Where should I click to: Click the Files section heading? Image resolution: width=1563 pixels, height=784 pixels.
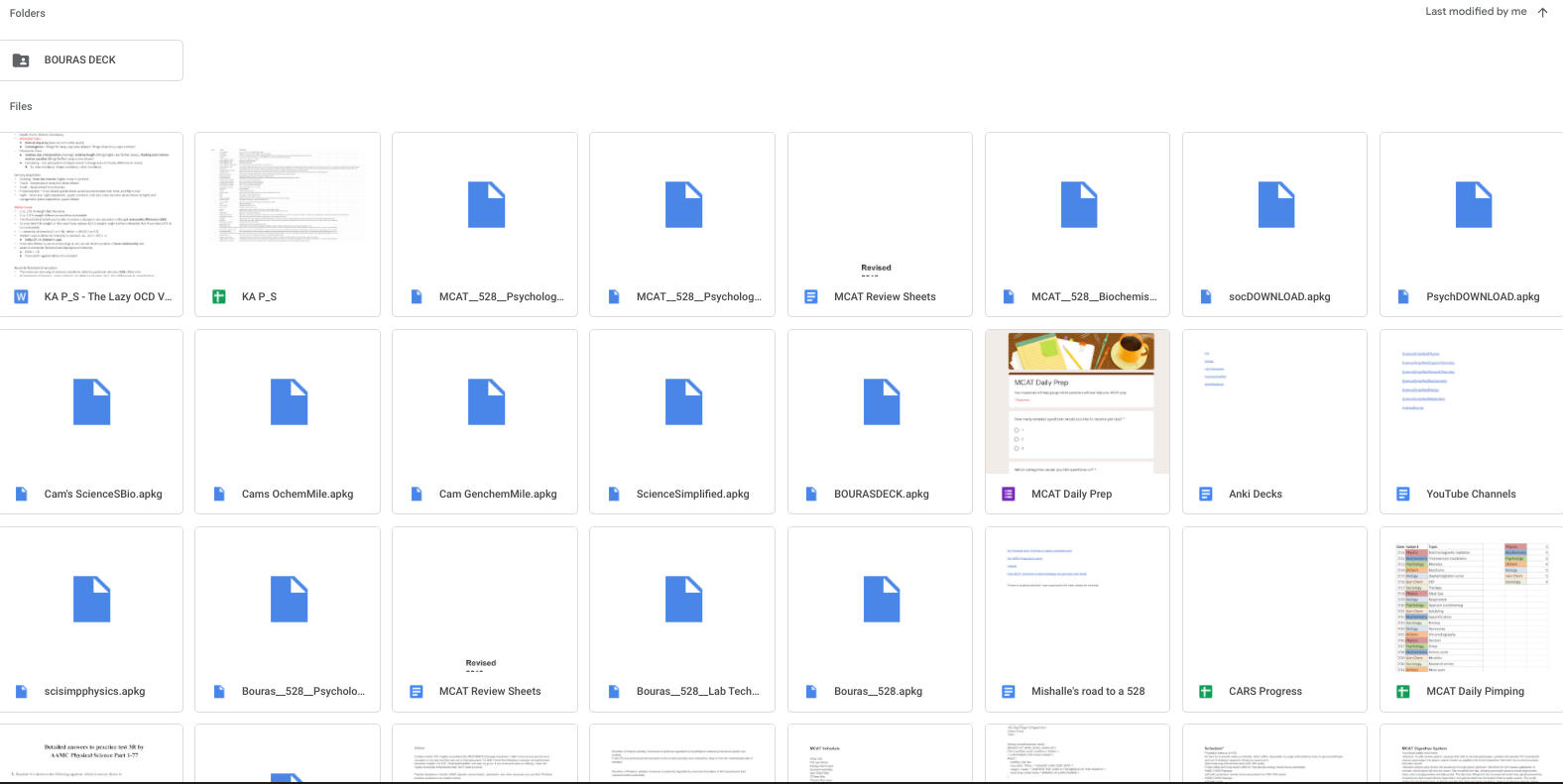pyautogui.click(x=21, y=106)
